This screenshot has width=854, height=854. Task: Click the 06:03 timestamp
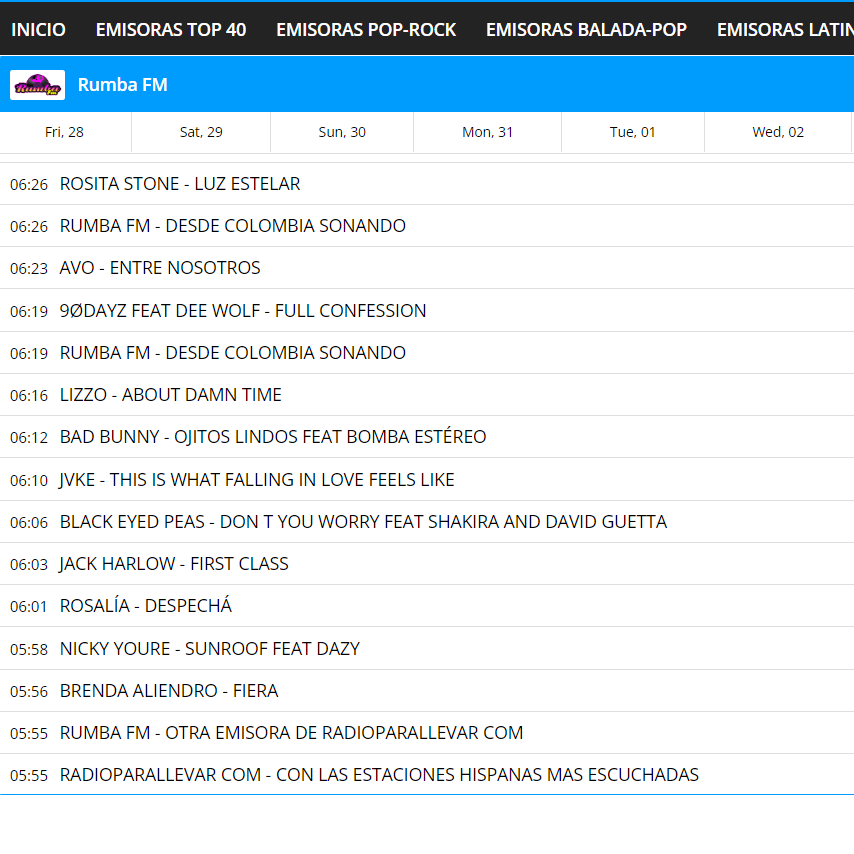29,564
